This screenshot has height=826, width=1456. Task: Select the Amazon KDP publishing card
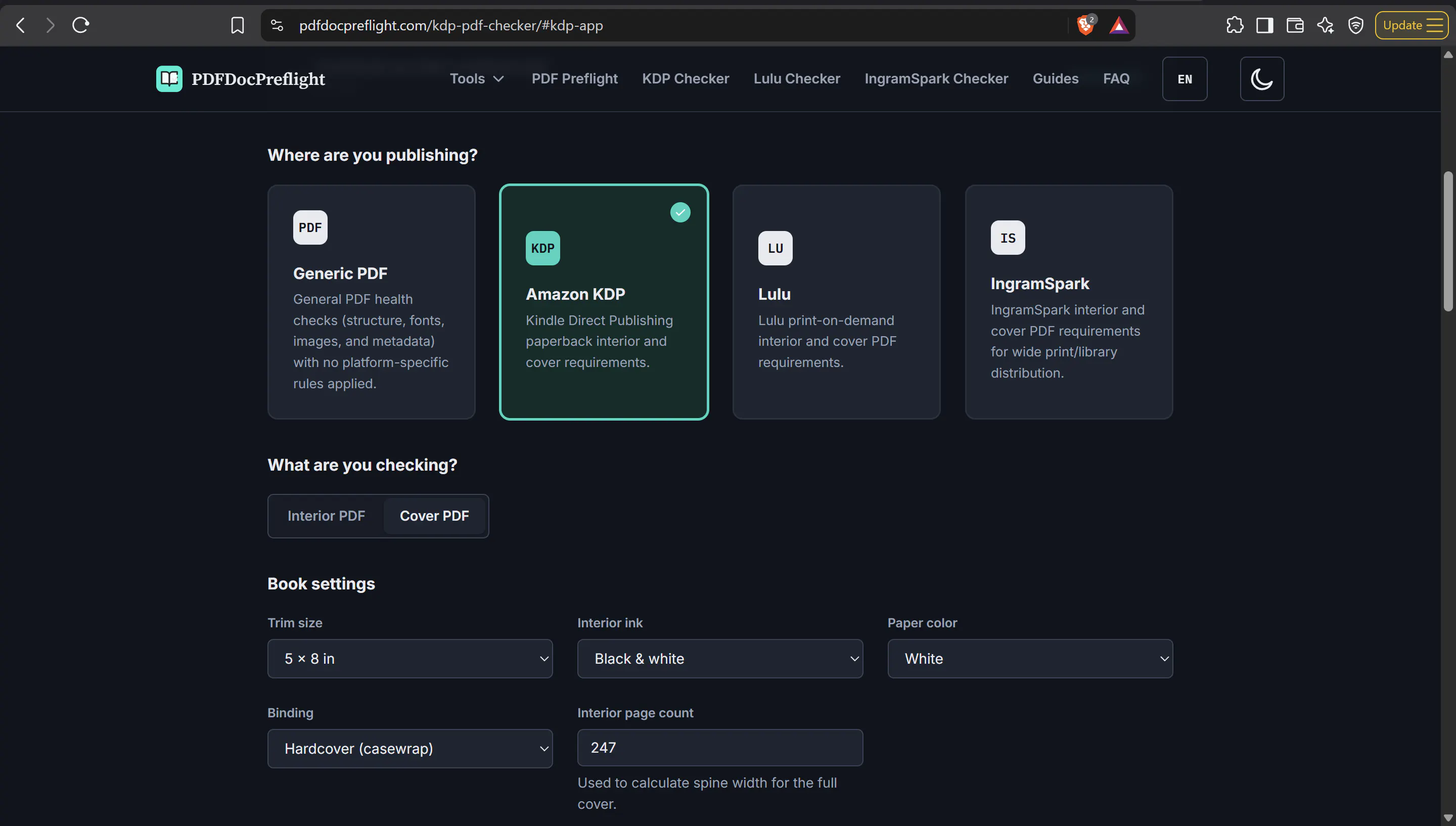(604, 302)
